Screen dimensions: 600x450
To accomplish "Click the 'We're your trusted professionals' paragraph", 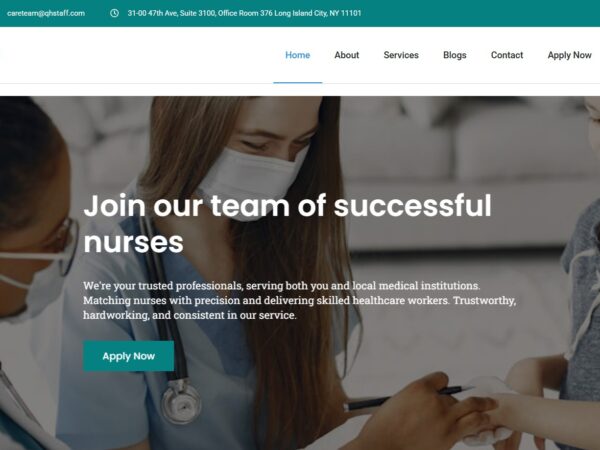I will pyautogui.click(x=300, y=300).
